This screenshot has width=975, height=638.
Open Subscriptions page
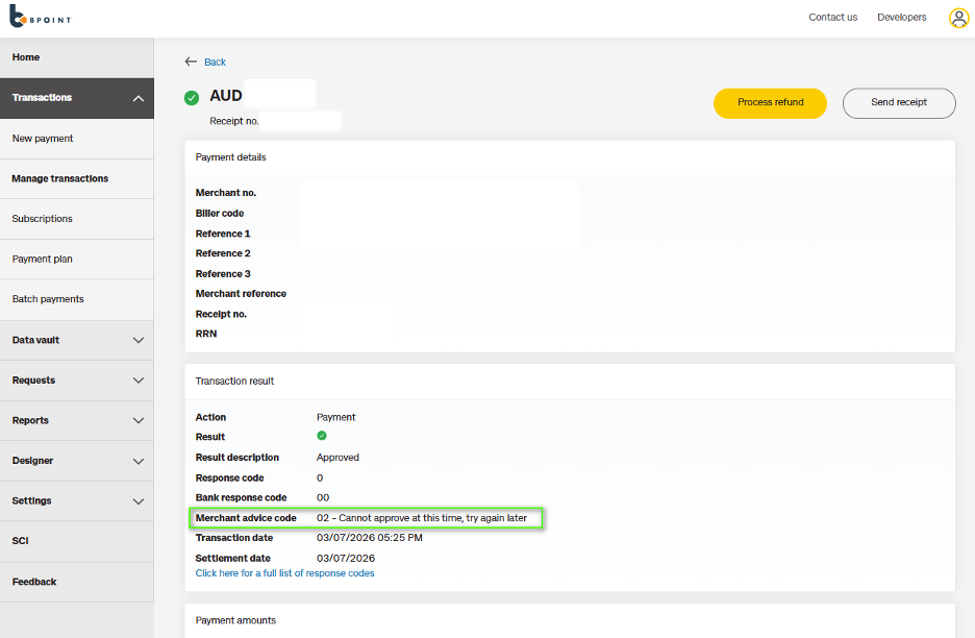[x=77, y=219]
